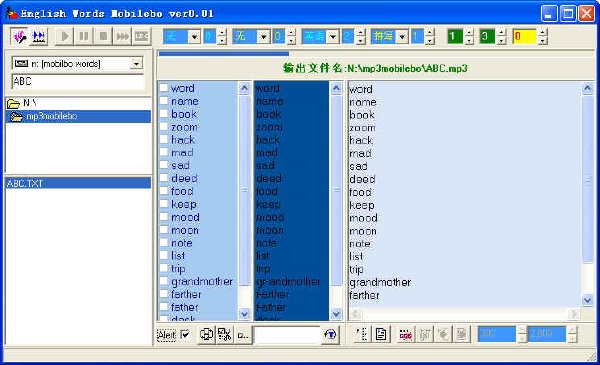Click 'grandmother' in the right text pane
The height and width of the screenshot is (365, 600).
[x=380, y=282]
